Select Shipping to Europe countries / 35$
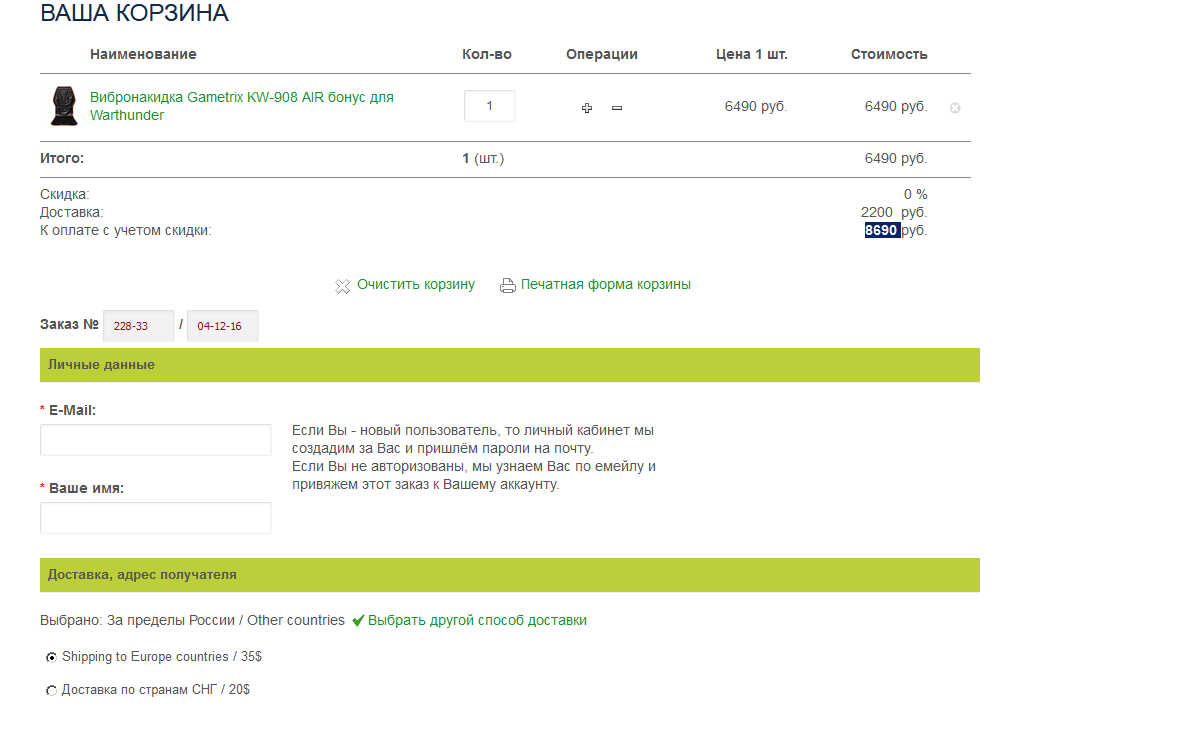The image size is (1188, 741). 51,658
